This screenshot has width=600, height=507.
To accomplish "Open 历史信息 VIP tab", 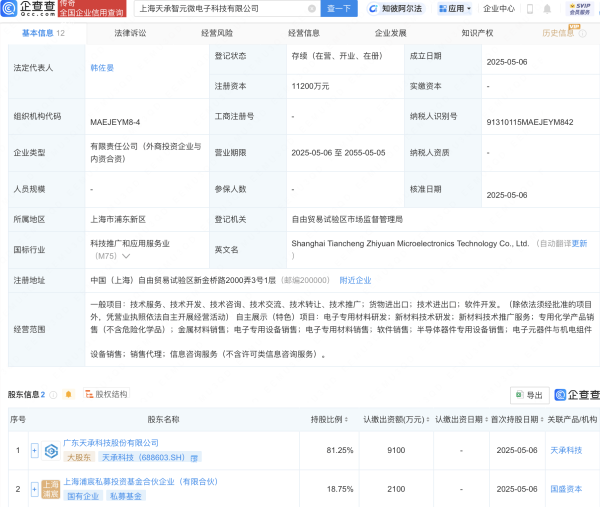I will [x=558, y=33].
